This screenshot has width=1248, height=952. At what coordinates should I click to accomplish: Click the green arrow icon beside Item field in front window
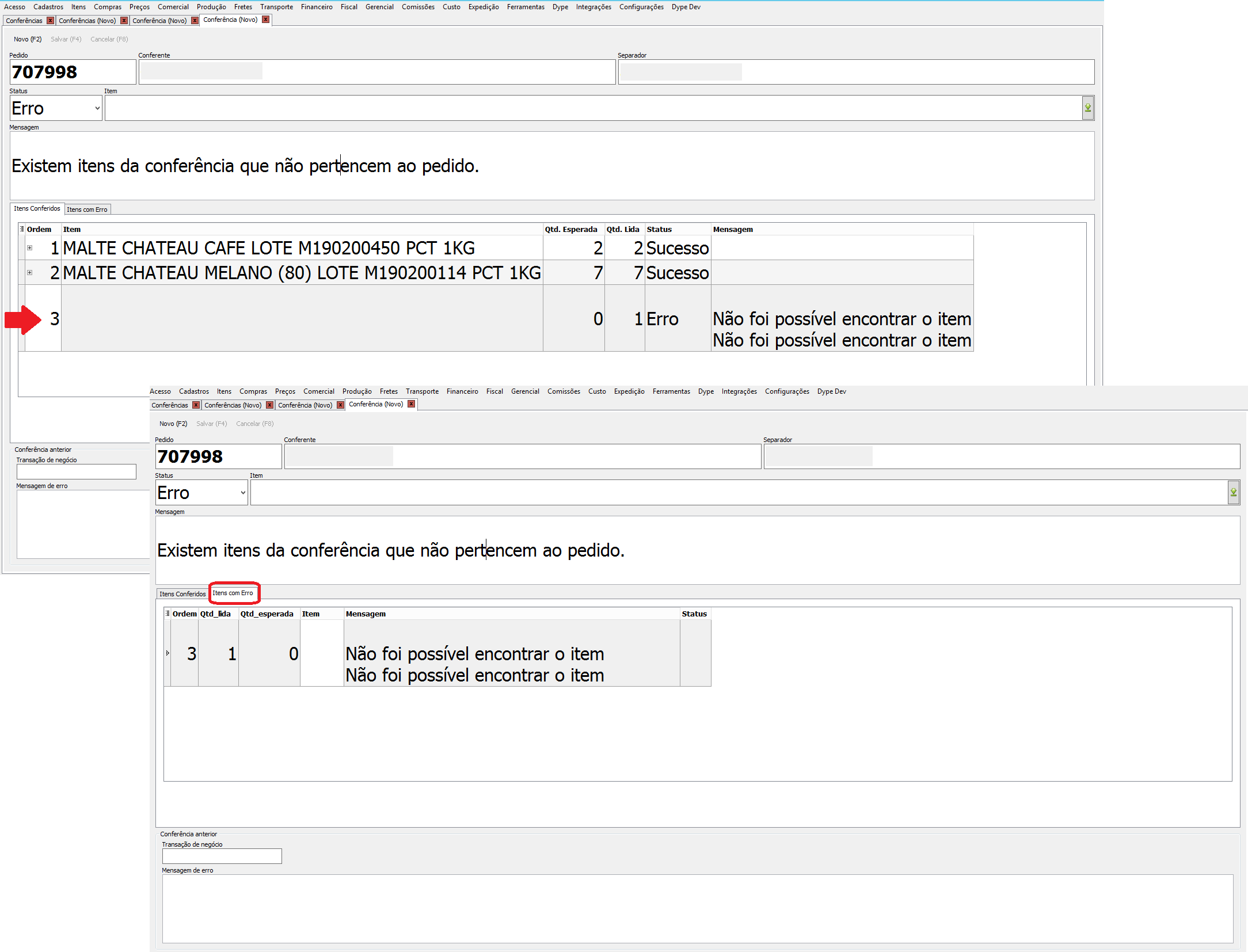[1233, 493]
